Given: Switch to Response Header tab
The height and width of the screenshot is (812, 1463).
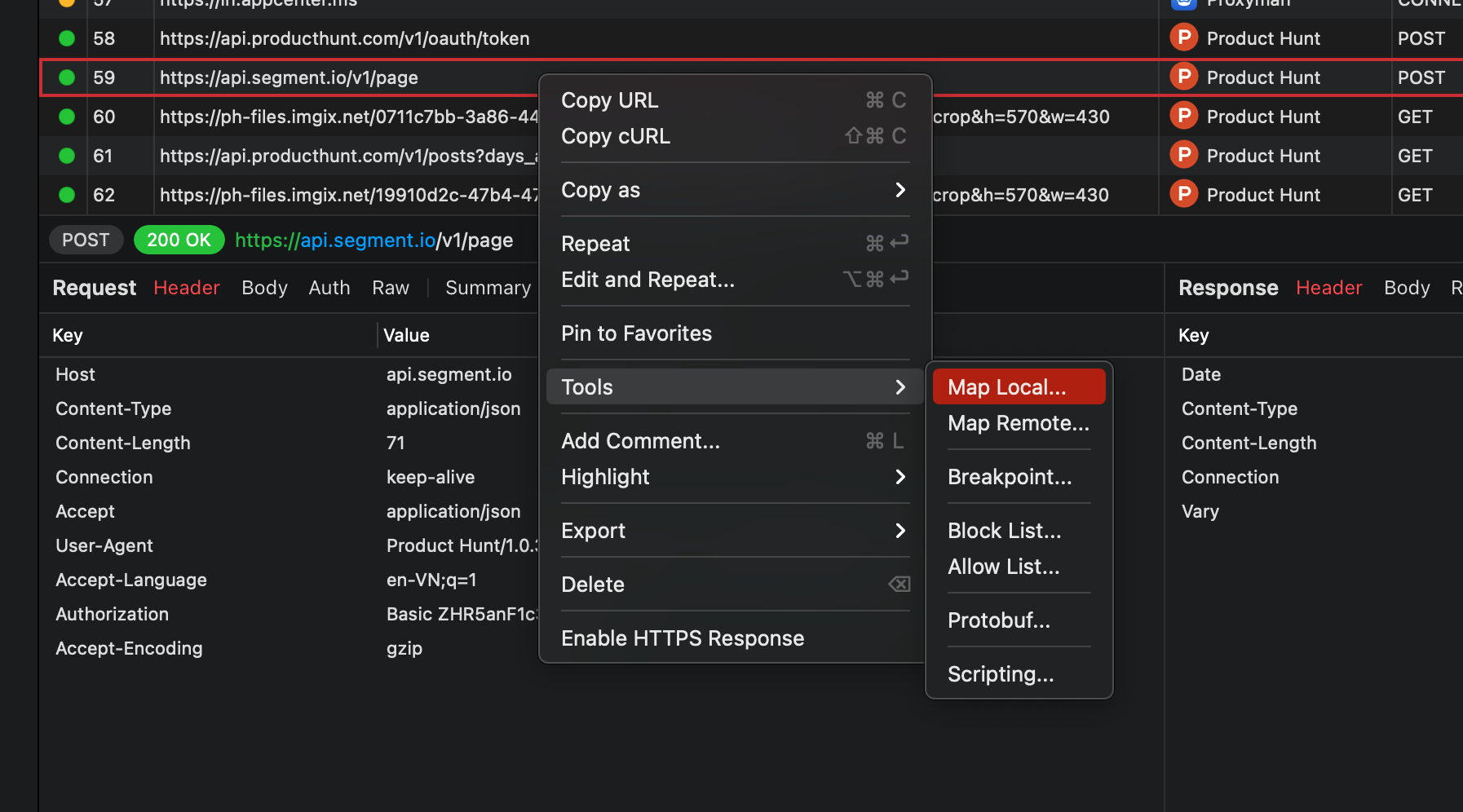Looking at the screenshot, I should point(1328,288).
